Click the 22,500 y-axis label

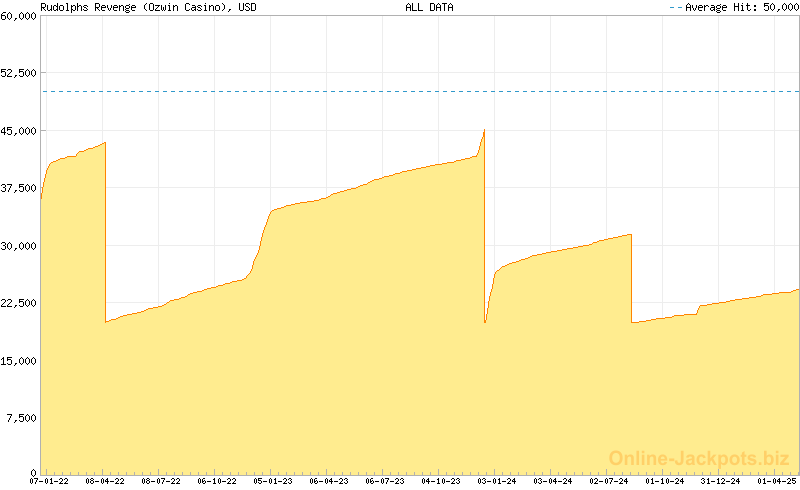18,303
